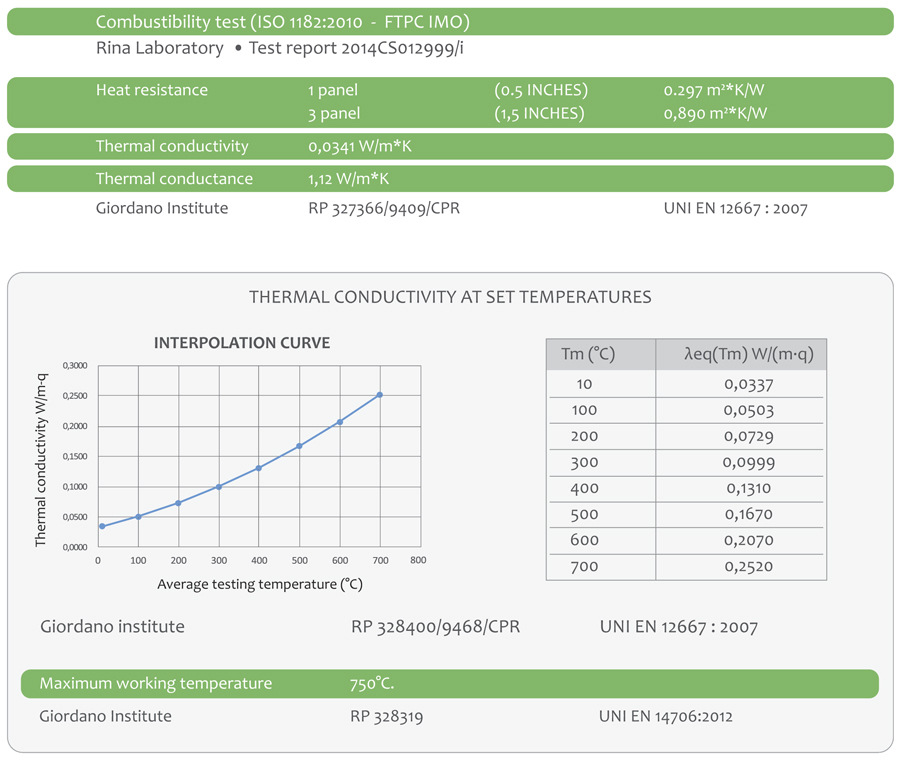Click table cell '0,0729'
Viewport: 900px width, 766px height.
click(748, 437)
